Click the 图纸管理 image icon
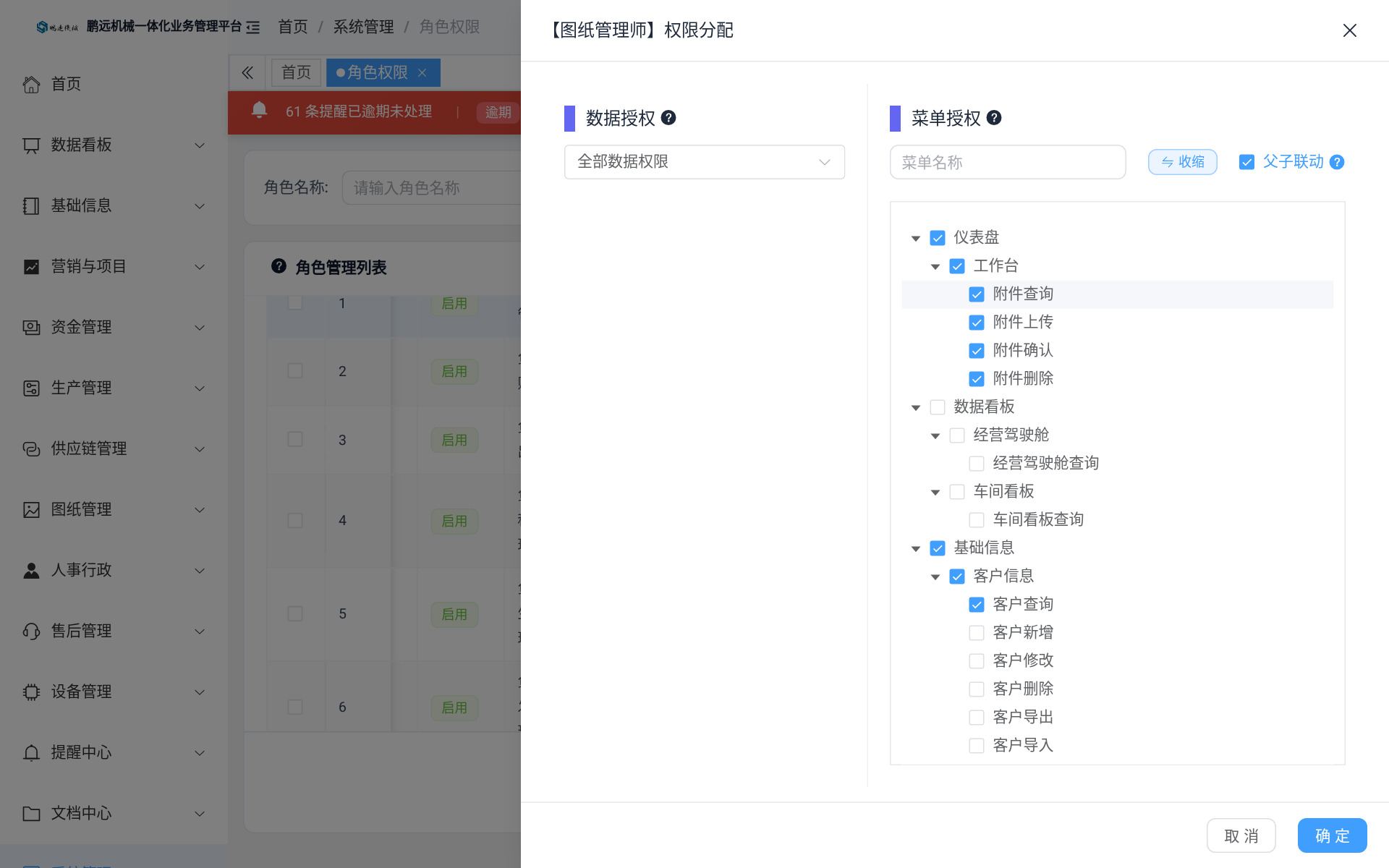Image resolution: width=1389 pixels, height=868 pixels. tap(31, 509)
